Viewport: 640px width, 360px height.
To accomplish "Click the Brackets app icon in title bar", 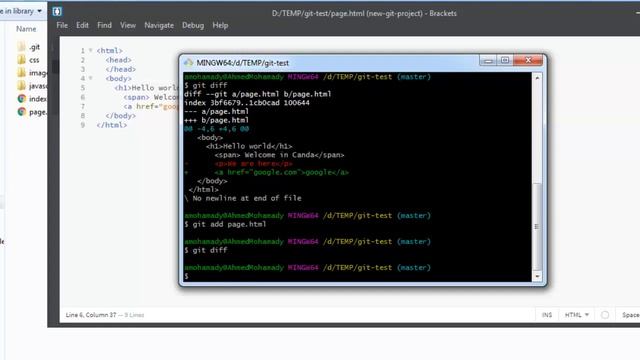I will pos(57,11).
